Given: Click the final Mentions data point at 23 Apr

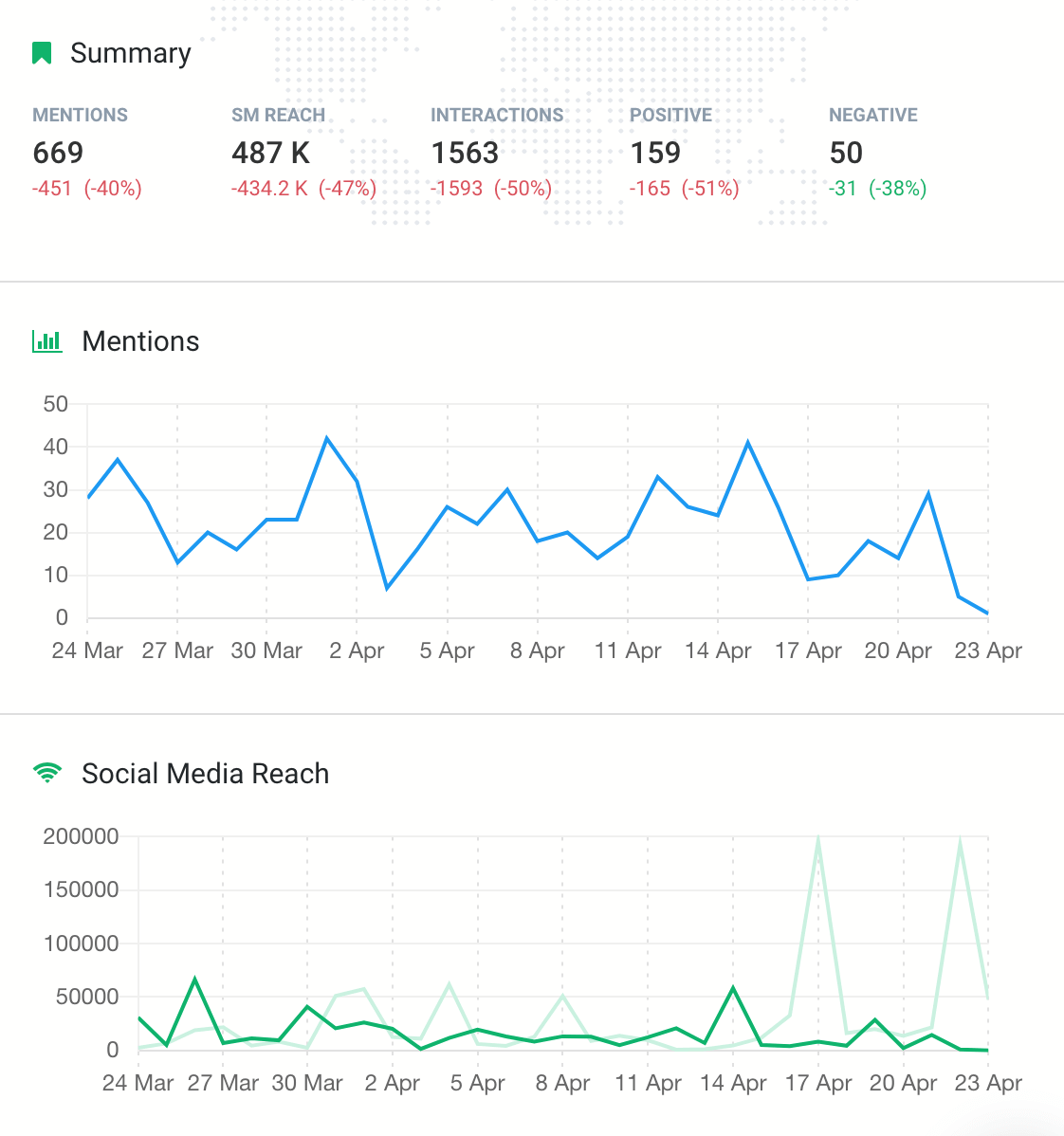Looking at the screenshot, I should [x=987, y=614].
